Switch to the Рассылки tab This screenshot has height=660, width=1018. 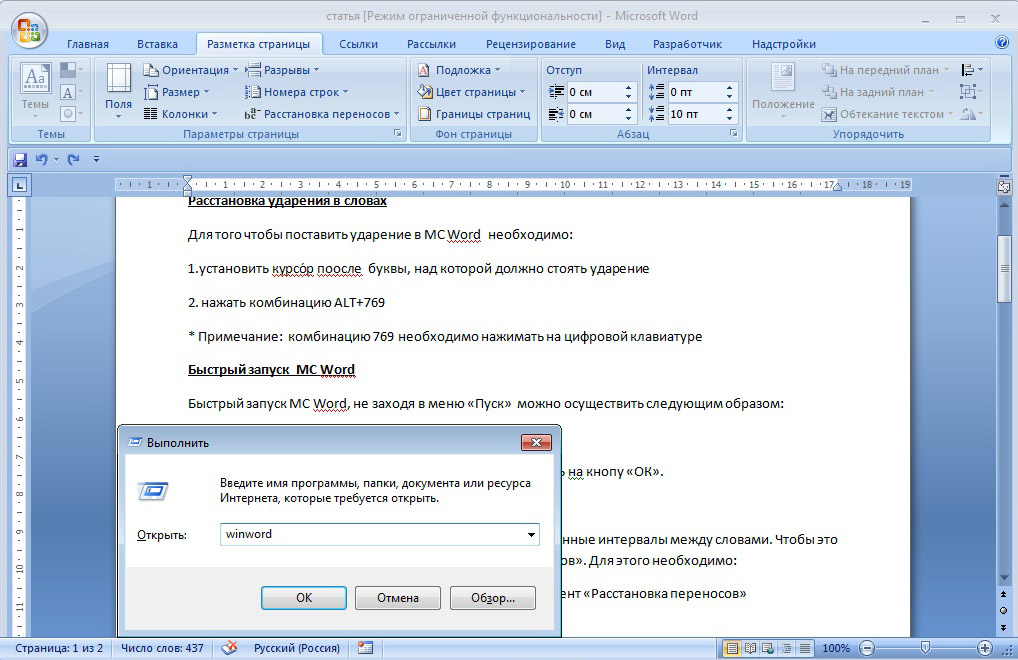tap(431, 44)
